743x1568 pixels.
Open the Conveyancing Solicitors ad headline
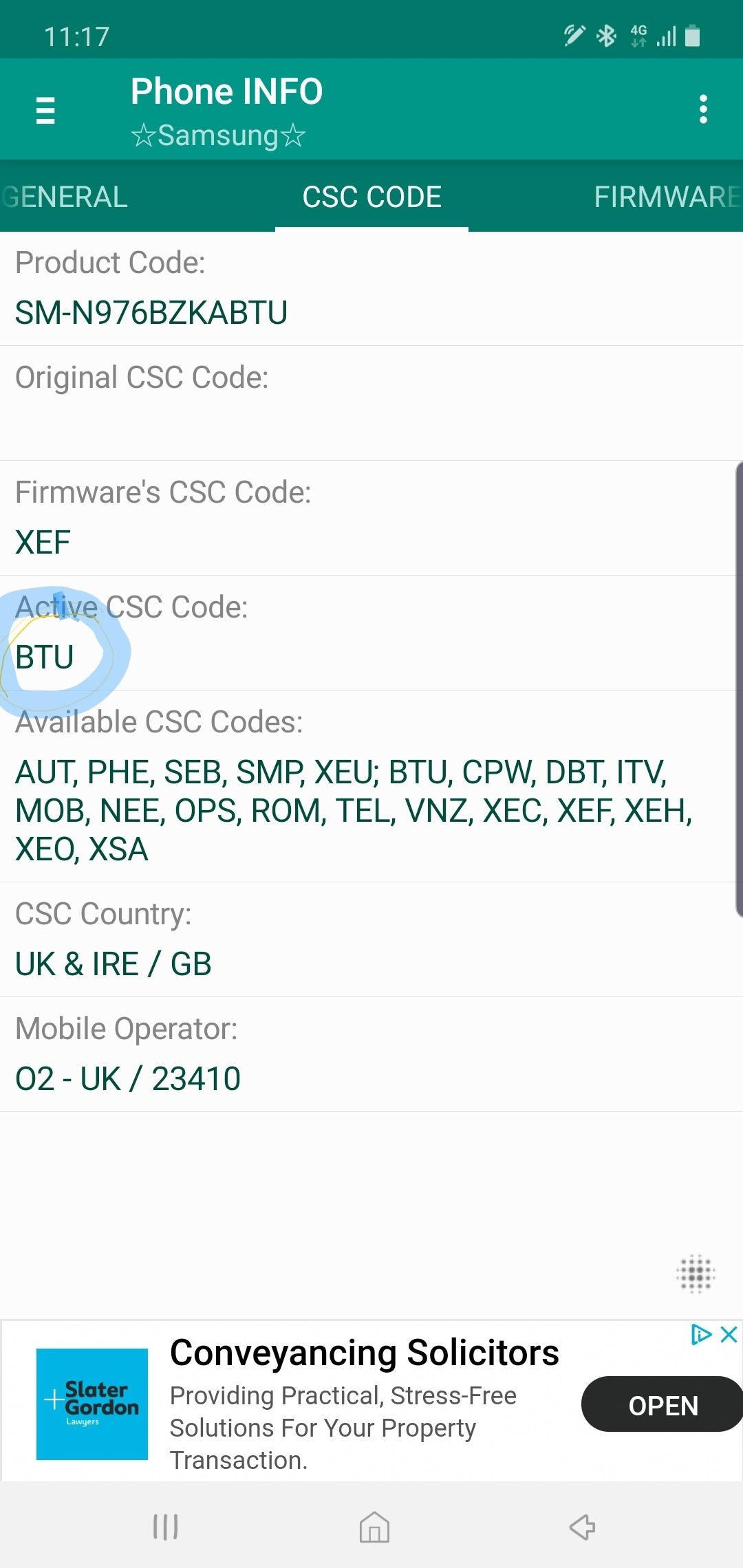[x=364, y=1353]
